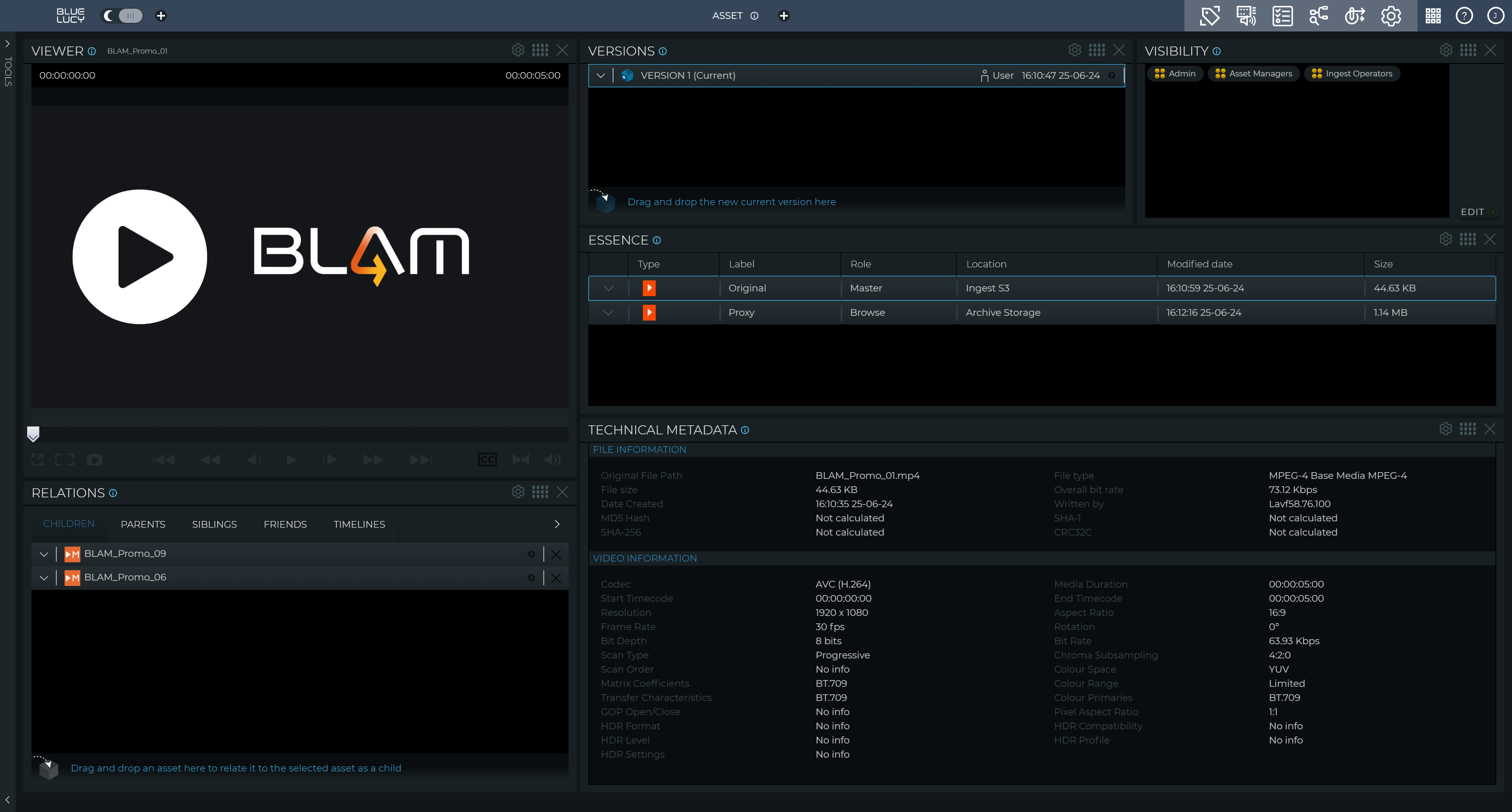Click EDIT in the Visibility panel
1512x812 pixels.
coord(1477,212)
